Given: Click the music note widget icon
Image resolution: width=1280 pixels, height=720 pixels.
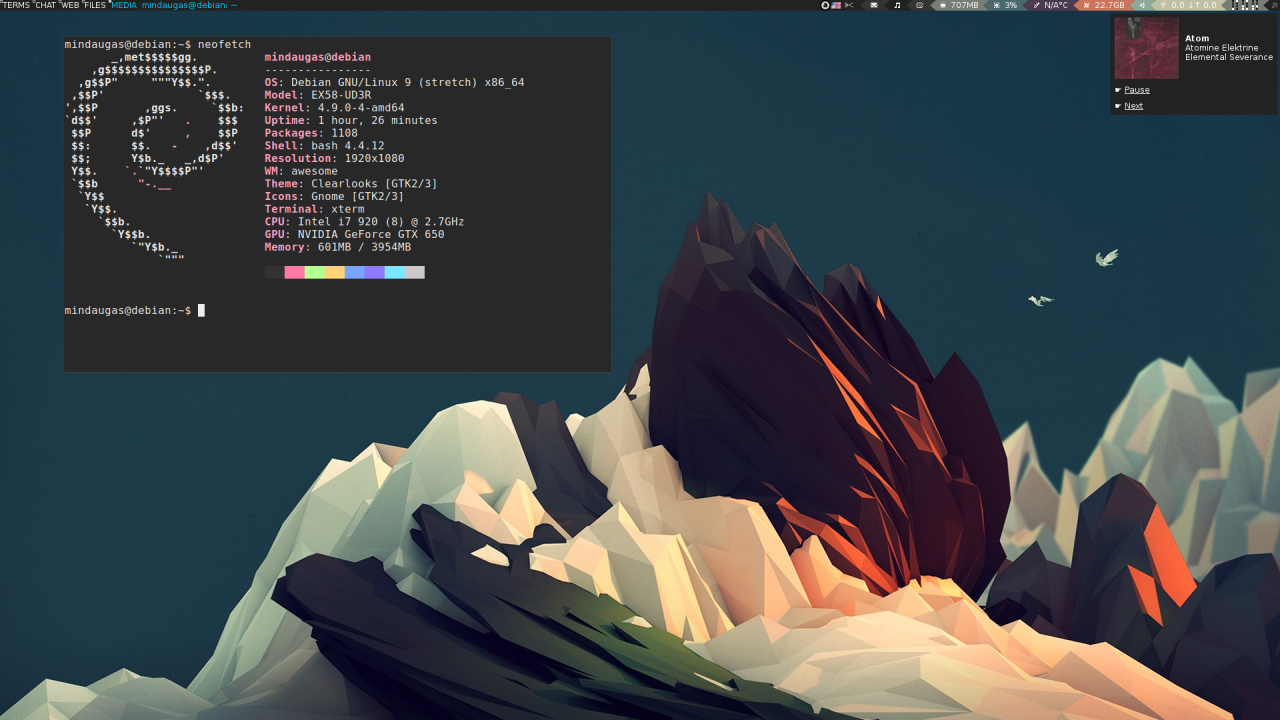Looking at the screenshot, I should pos(897,5).
